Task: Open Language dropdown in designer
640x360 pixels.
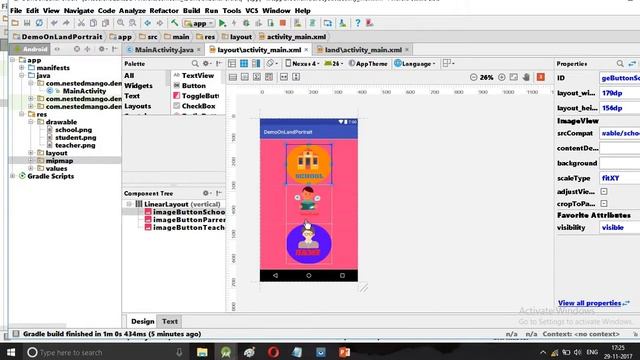Action: 415,64
